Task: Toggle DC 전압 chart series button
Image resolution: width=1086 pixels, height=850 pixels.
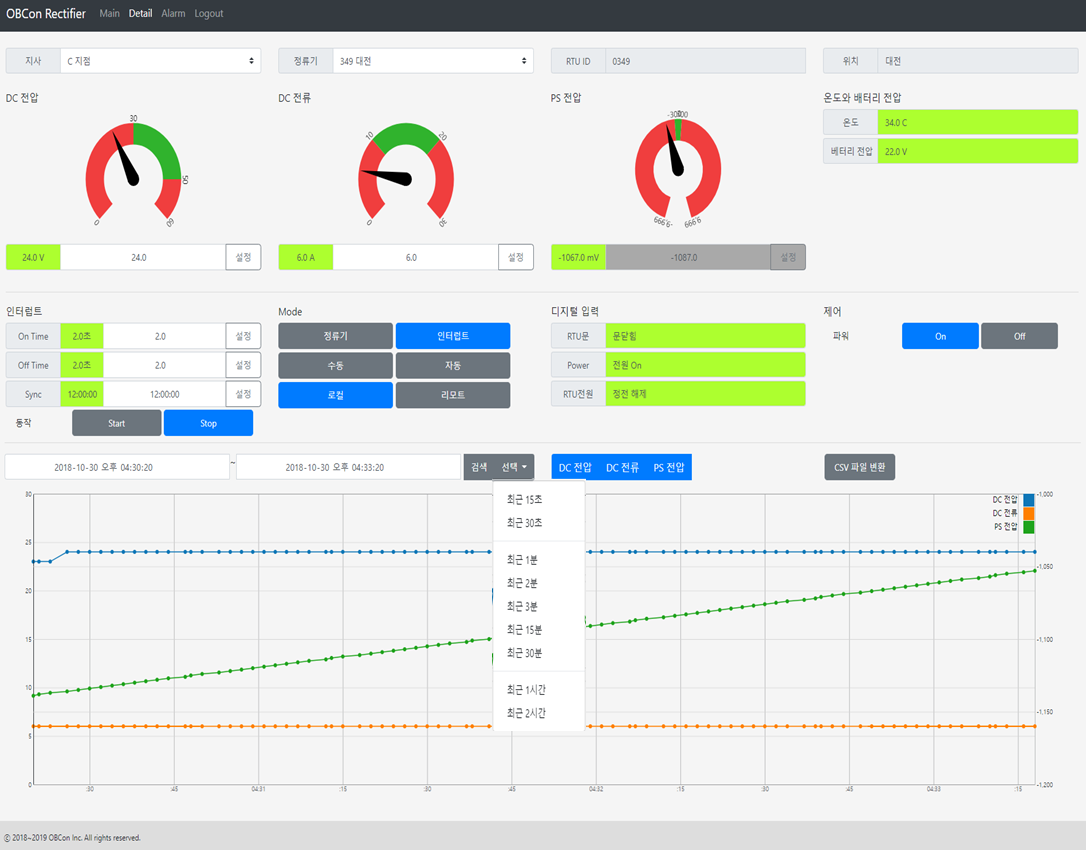Action: click(x=575, y=467)
